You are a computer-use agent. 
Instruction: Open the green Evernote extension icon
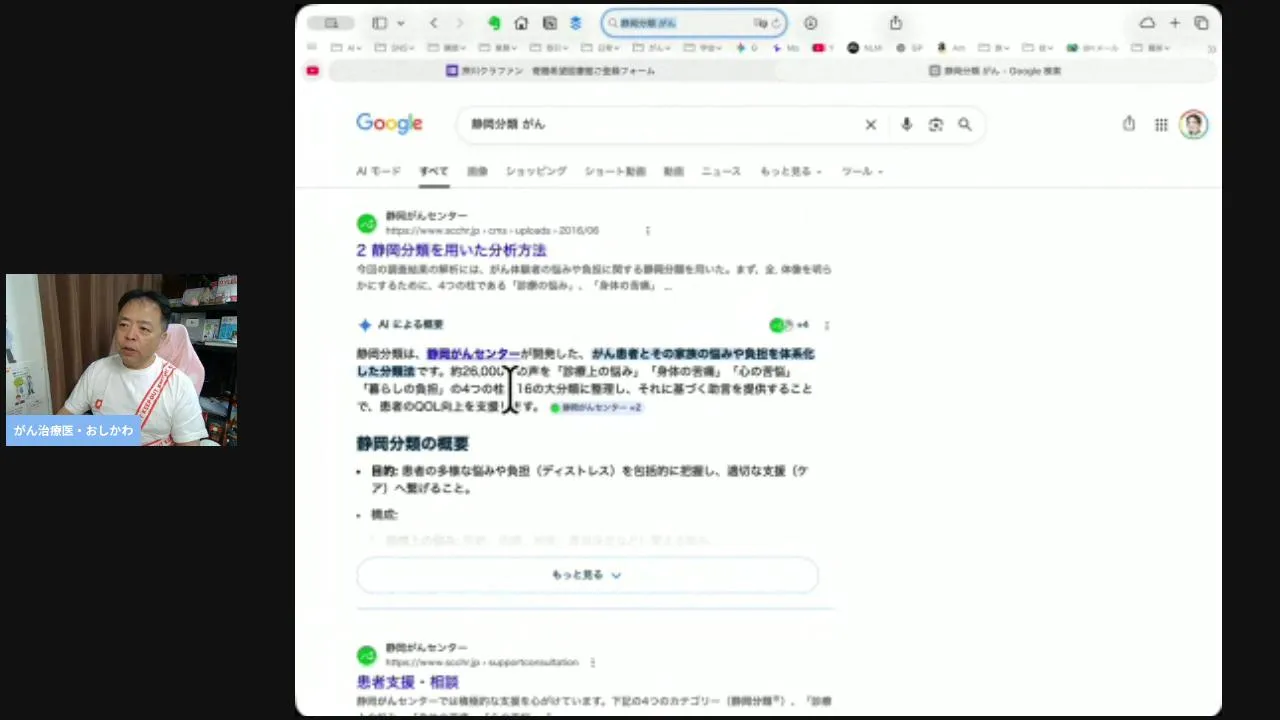(x=494, y=23)
